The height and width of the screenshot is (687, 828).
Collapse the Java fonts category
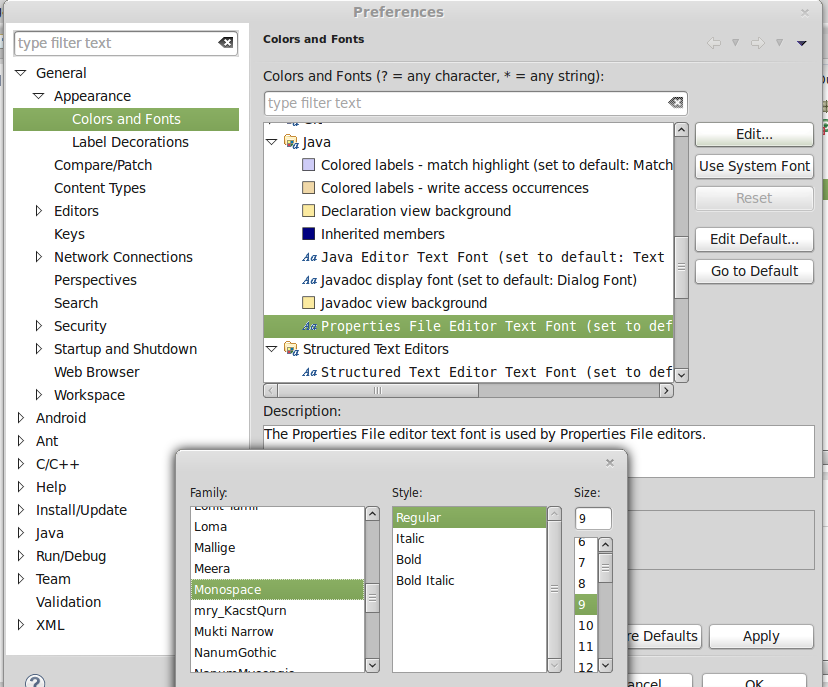pos(272,142)
